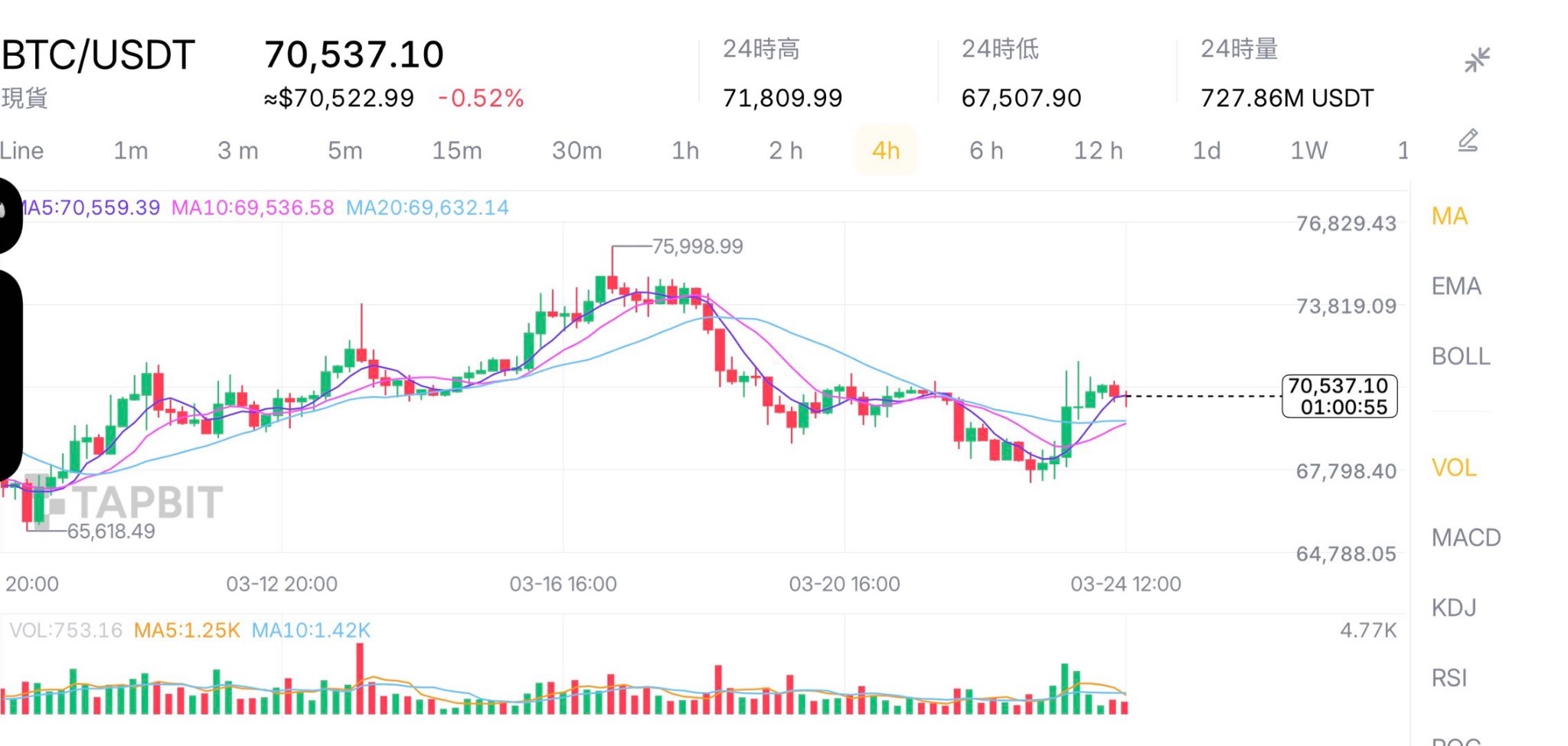Enable the EMA indicator
The height and width of the screenshot is (746, 1568).
click(1456, 286)
